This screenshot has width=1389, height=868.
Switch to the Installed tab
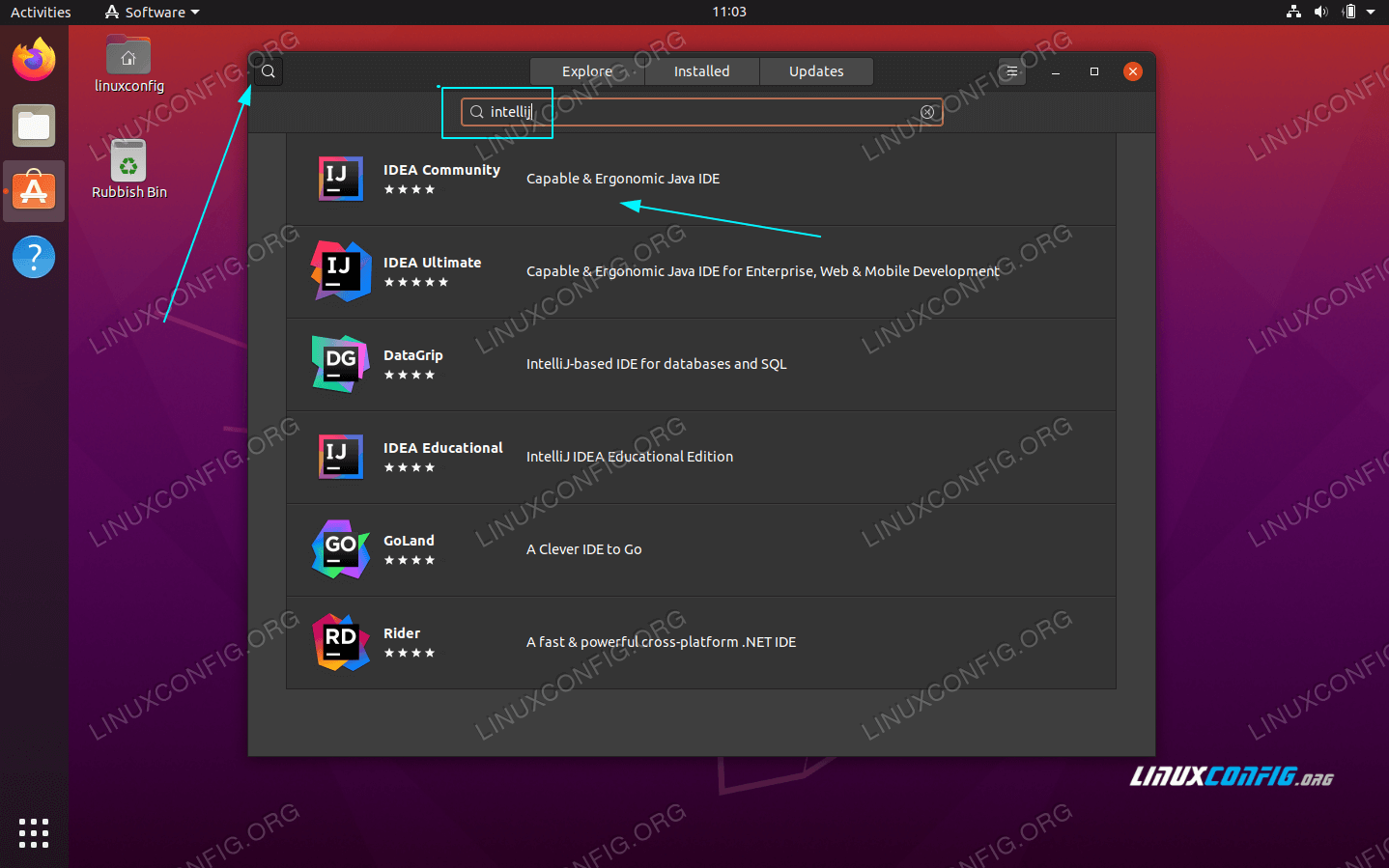702,71
